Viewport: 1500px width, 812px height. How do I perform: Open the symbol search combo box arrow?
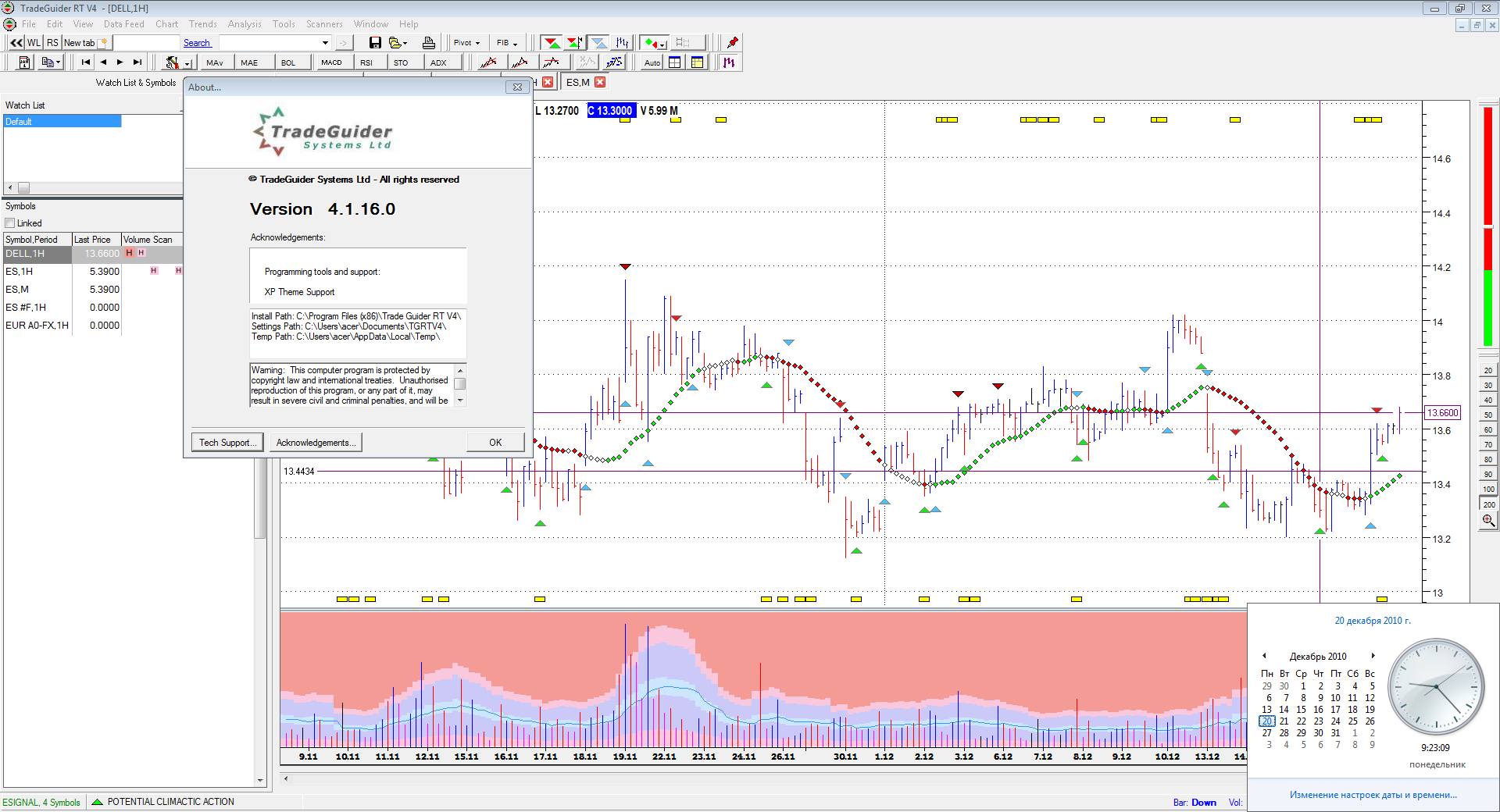click(325, 43)
